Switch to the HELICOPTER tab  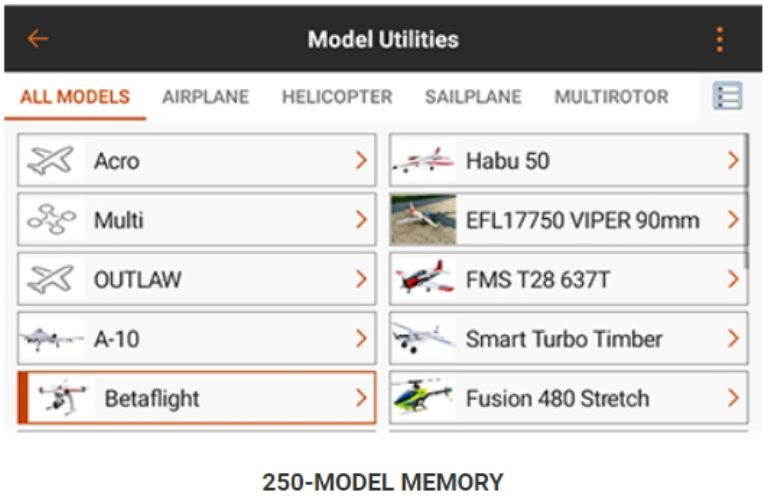(x=337, y=97)
